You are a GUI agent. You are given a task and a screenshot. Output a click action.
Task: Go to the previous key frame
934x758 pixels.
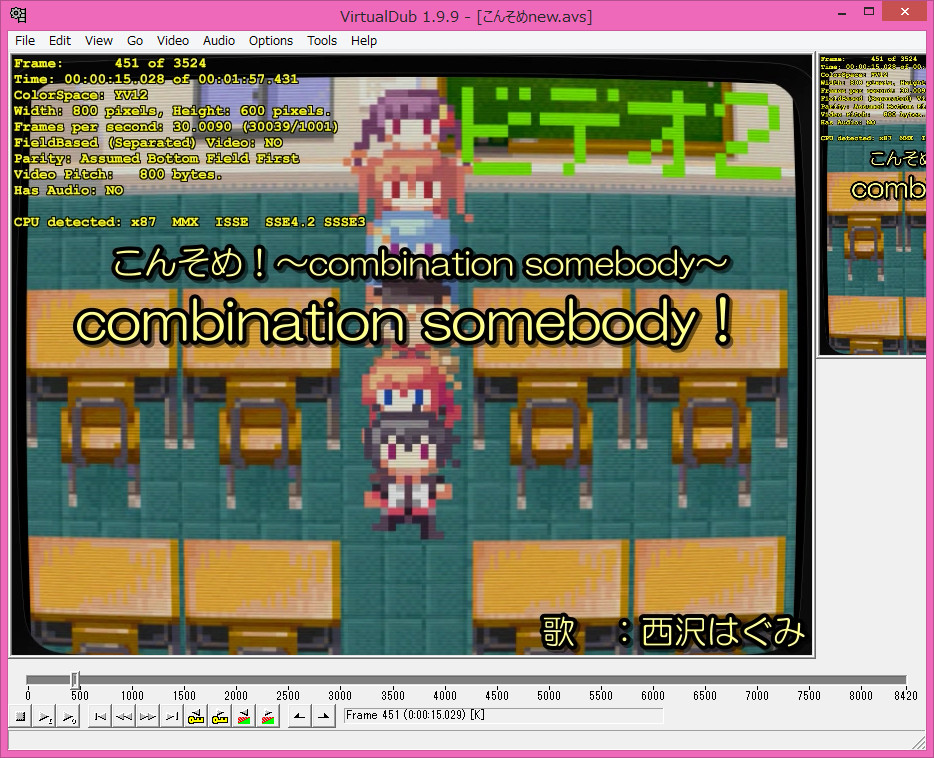196,716
